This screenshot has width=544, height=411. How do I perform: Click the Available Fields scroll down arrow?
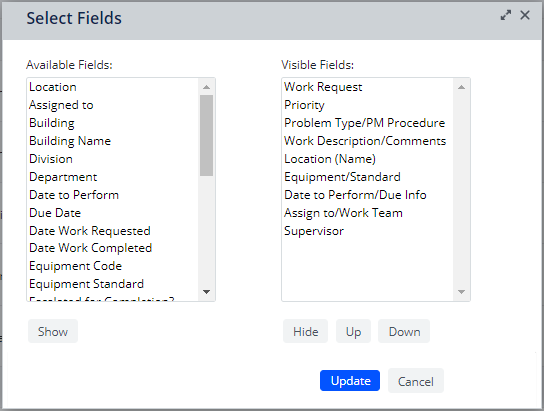206,292
